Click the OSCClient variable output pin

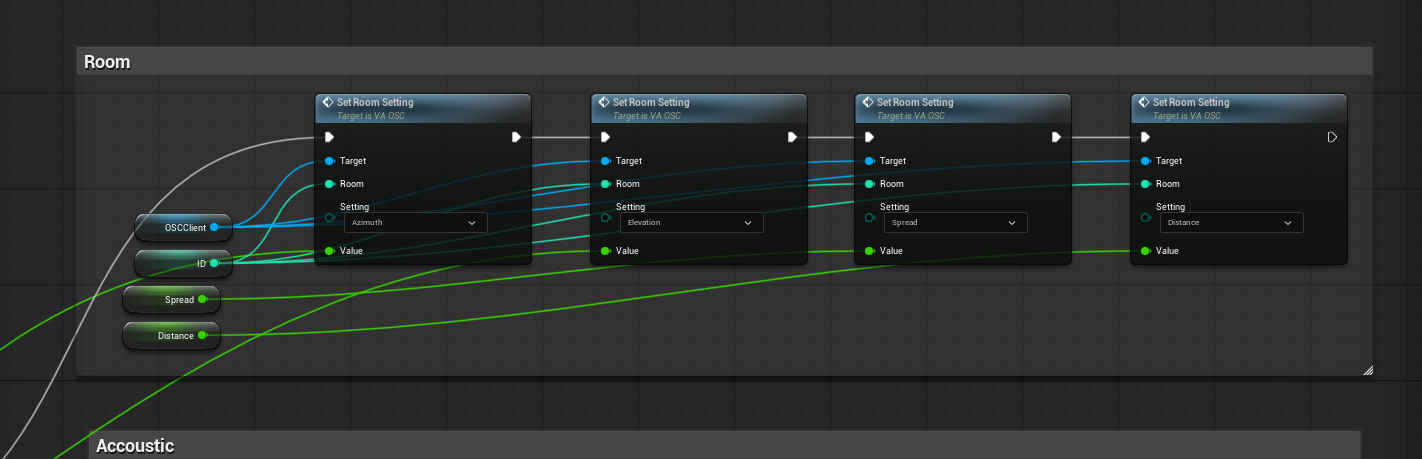(214, 227)
